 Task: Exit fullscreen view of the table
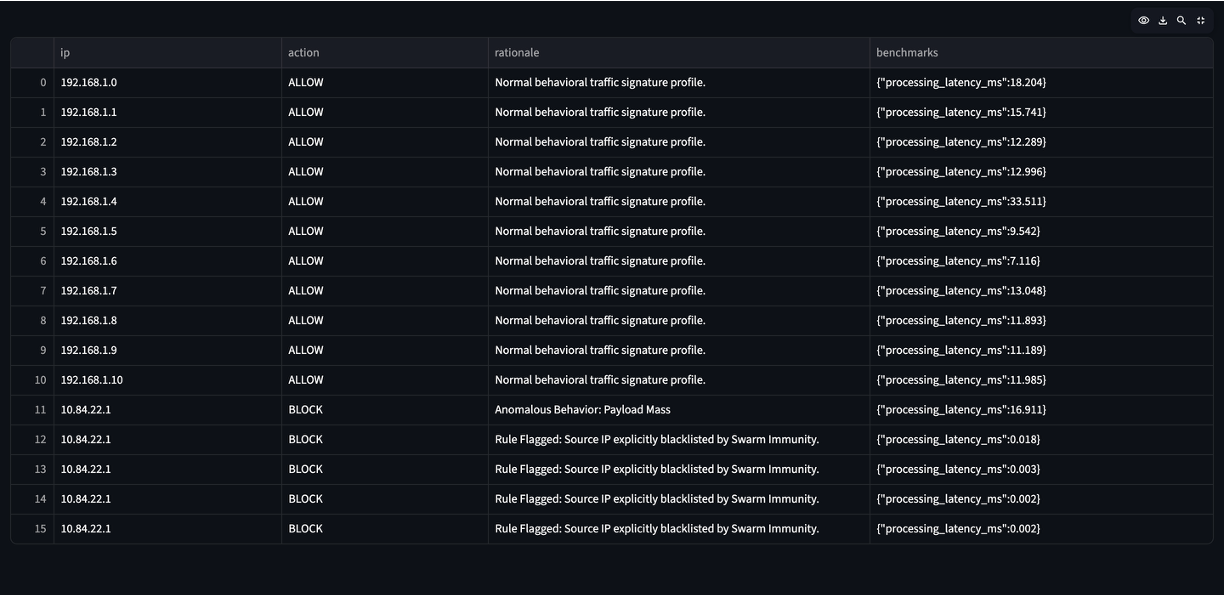click(x=1201, y=21)
